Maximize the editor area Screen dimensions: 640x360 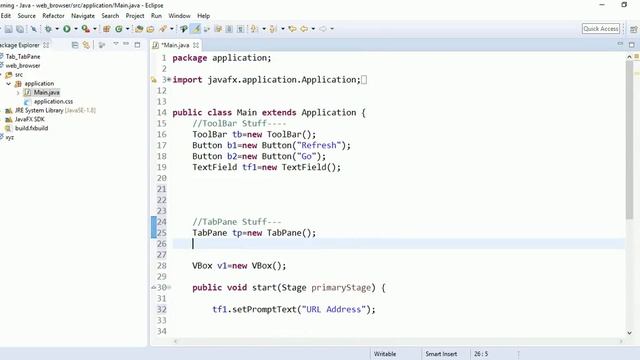coord(632,45)
